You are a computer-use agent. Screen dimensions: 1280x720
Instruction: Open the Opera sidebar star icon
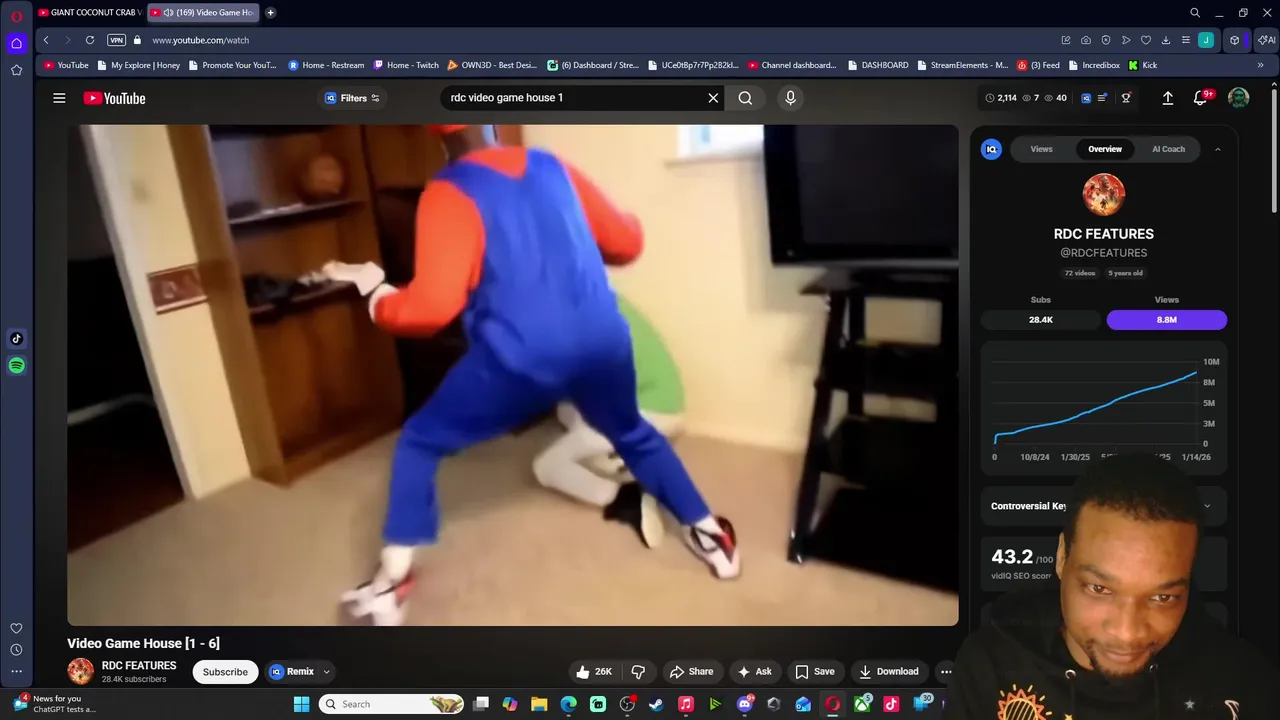[x=16, y=70]
